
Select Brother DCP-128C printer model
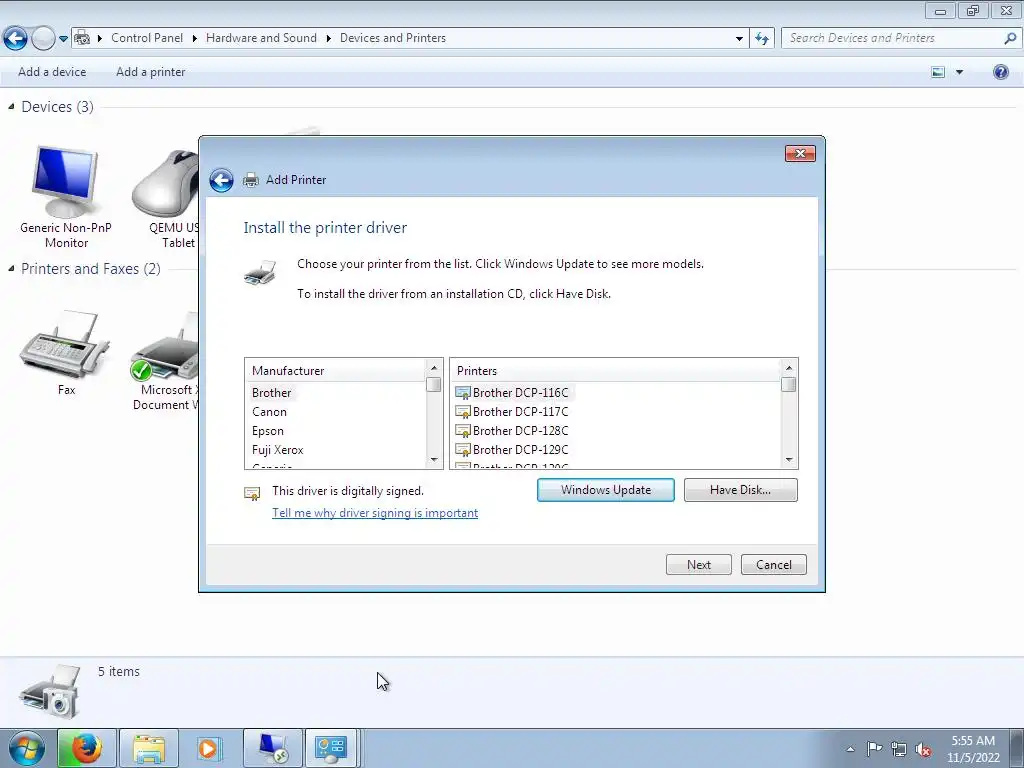520,431
